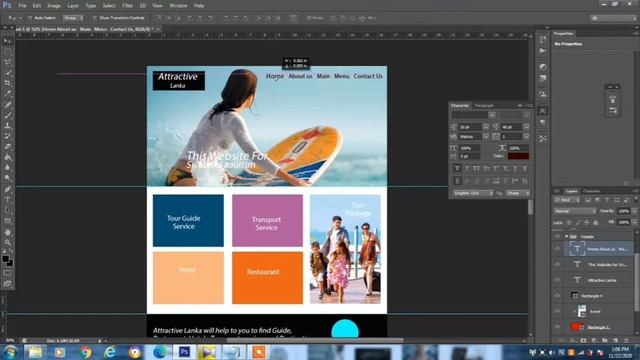Select the Lasso tool
640x360 pixels.
coord(7,62)
